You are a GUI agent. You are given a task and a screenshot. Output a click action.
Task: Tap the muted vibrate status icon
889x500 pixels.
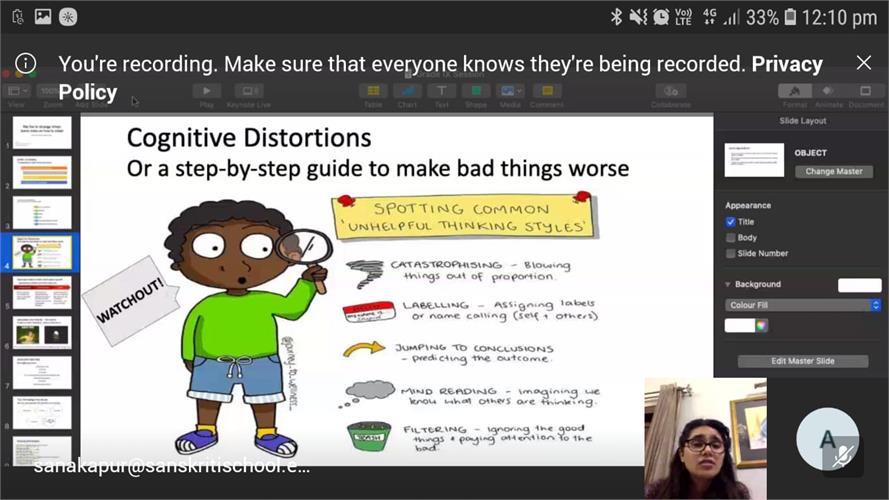click(638, 17)
